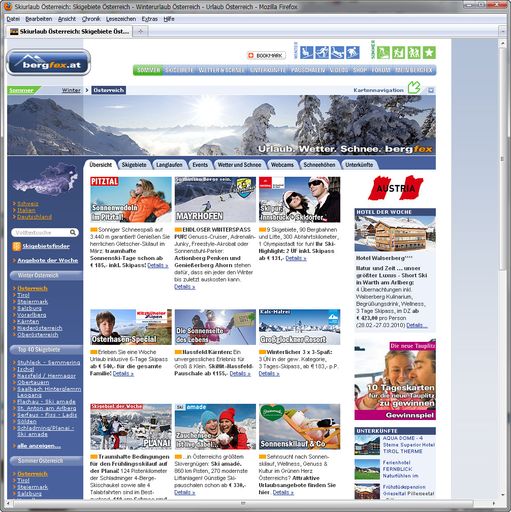511x512 pixels.
Task: Click the Sommer breadcrumb toggle
Action: click(x=22, y=90)
